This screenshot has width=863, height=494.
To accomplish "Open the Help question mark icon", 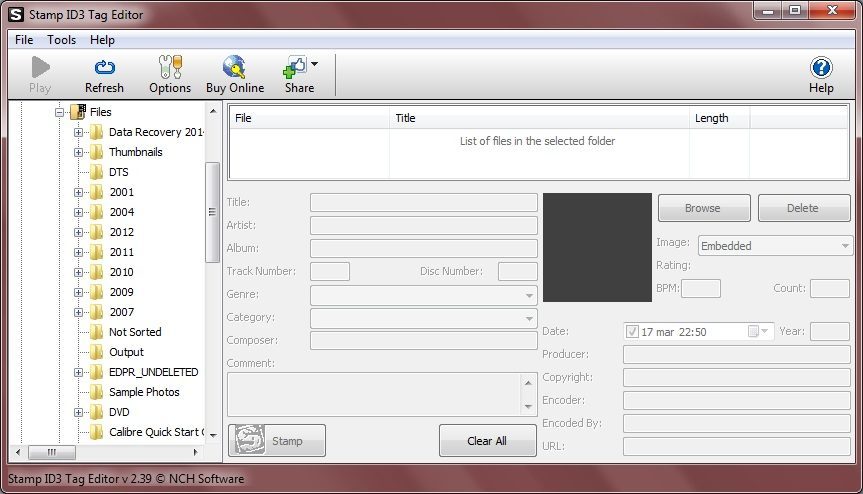I will (821, 68).
